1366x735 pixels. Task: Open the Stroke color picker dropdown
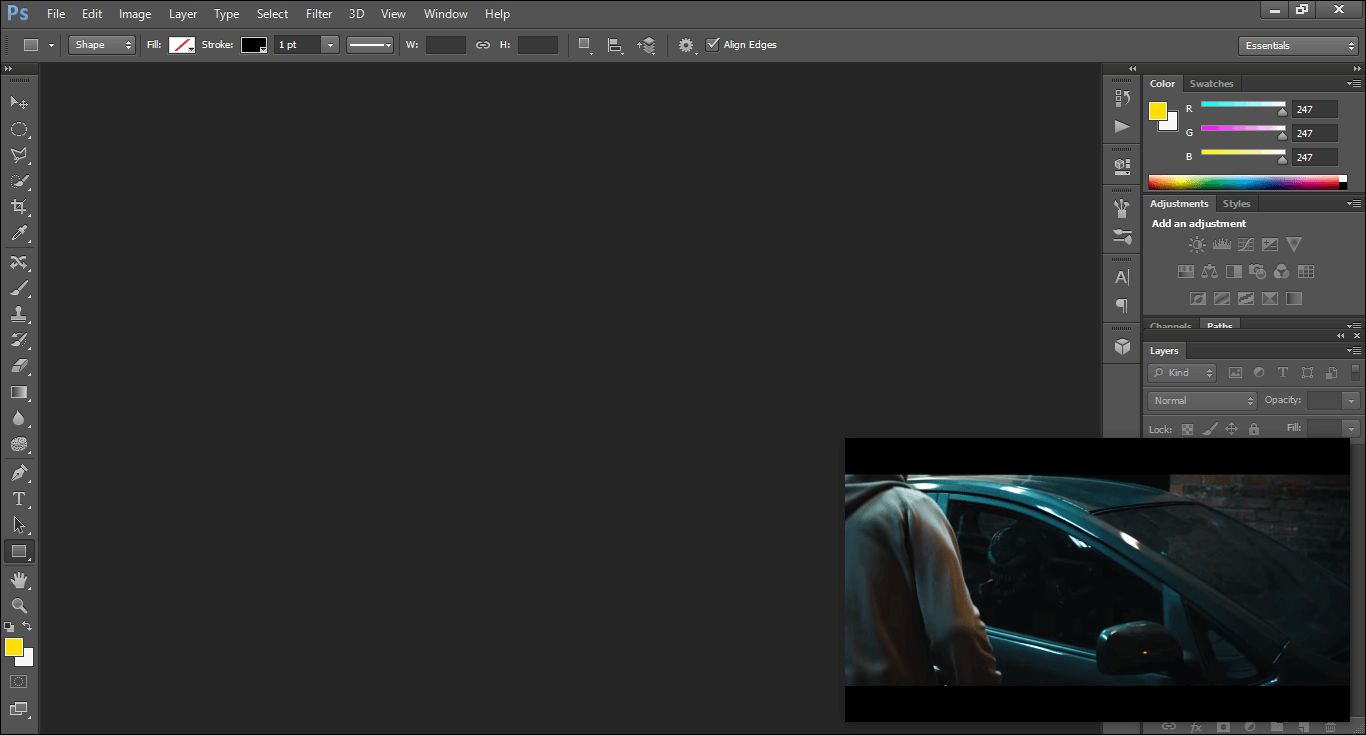pyautogui.click(x=254, y=45)
